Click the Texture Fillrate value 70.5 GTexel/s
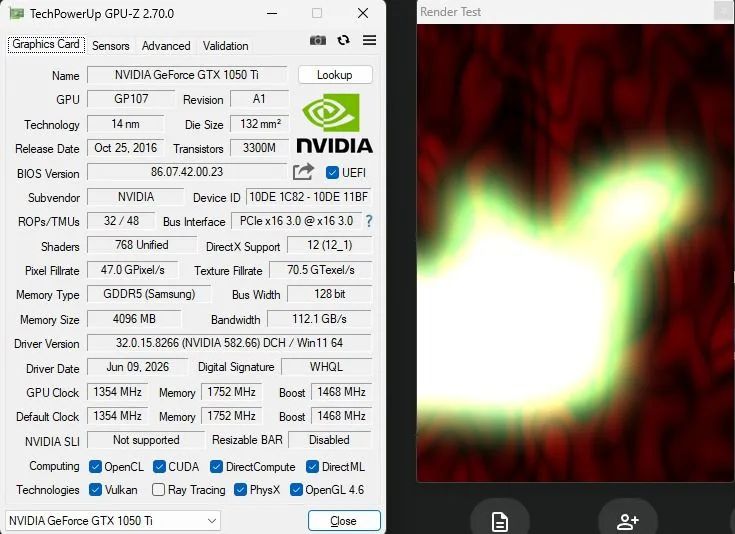This screenshot has width=735, height=534. point(321,270)
